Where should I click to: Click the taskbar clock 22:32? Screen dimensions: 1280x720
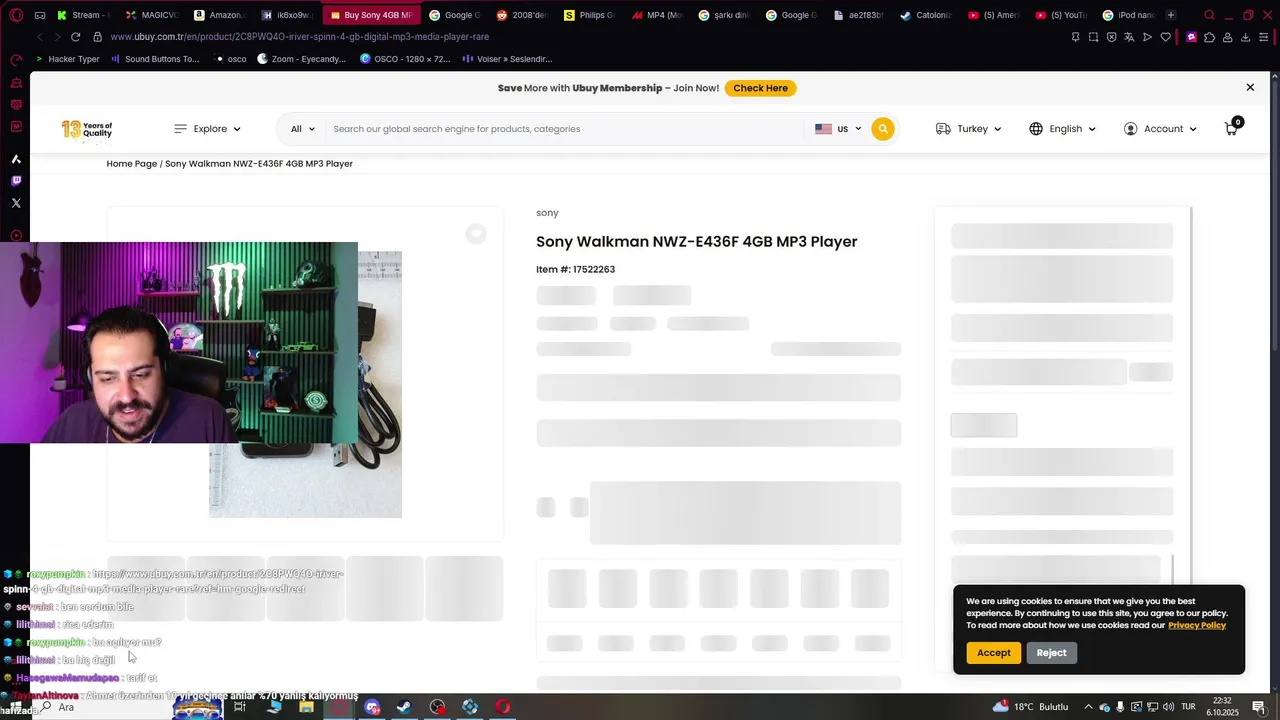click(1222, 707)
